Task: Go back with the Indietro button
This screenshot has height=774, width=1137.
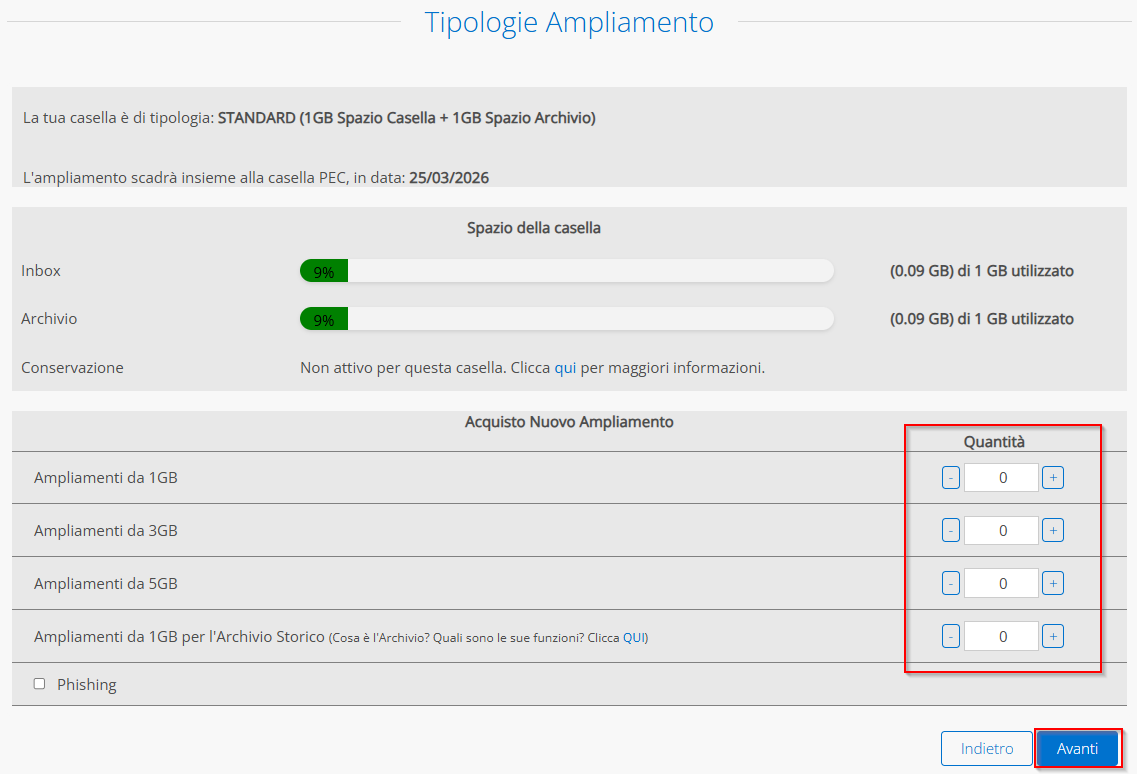Action: [x=986, y=749]
